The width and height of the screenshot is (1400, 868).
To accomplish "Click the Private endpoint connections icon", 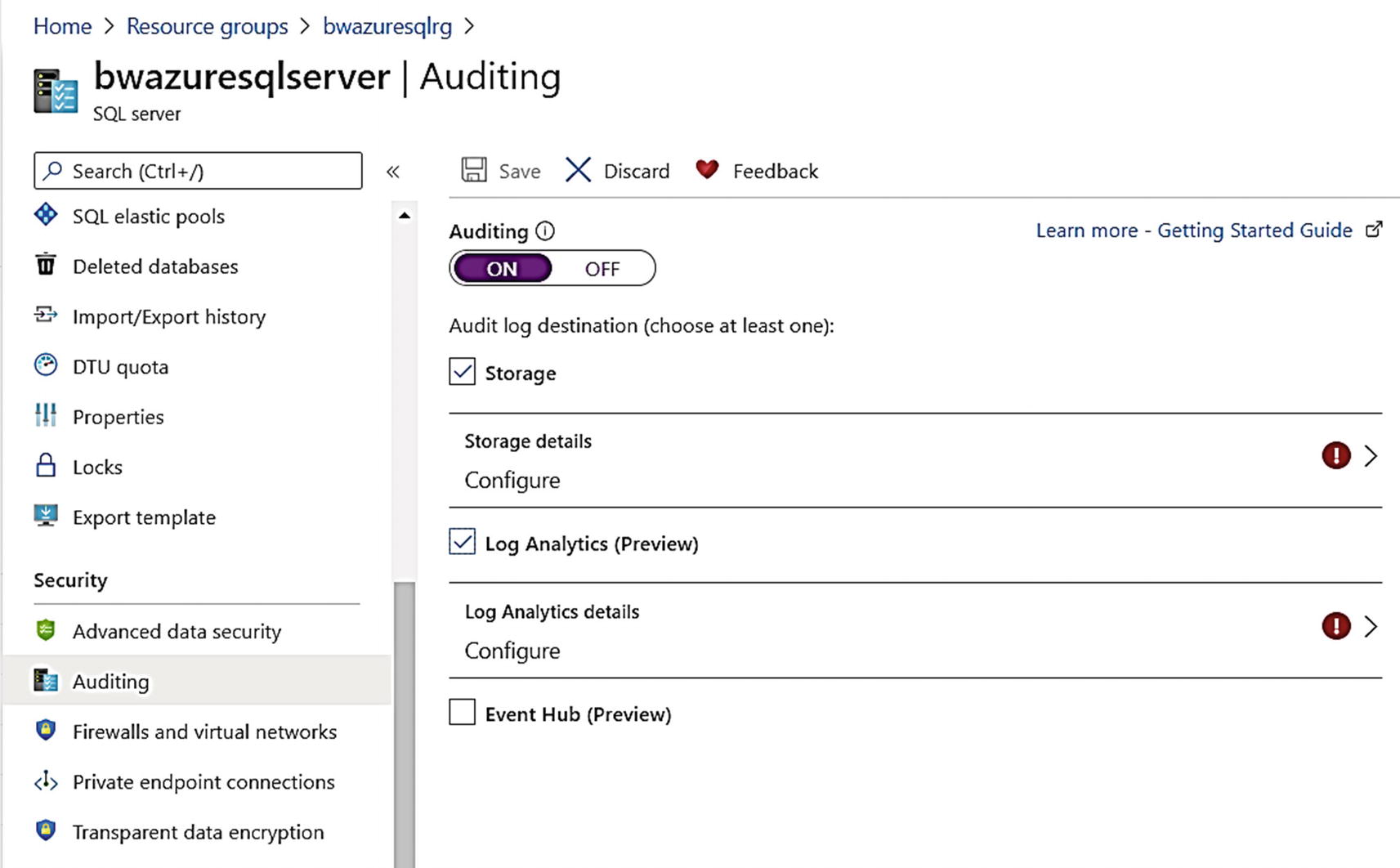I will (x=46, y=781).
